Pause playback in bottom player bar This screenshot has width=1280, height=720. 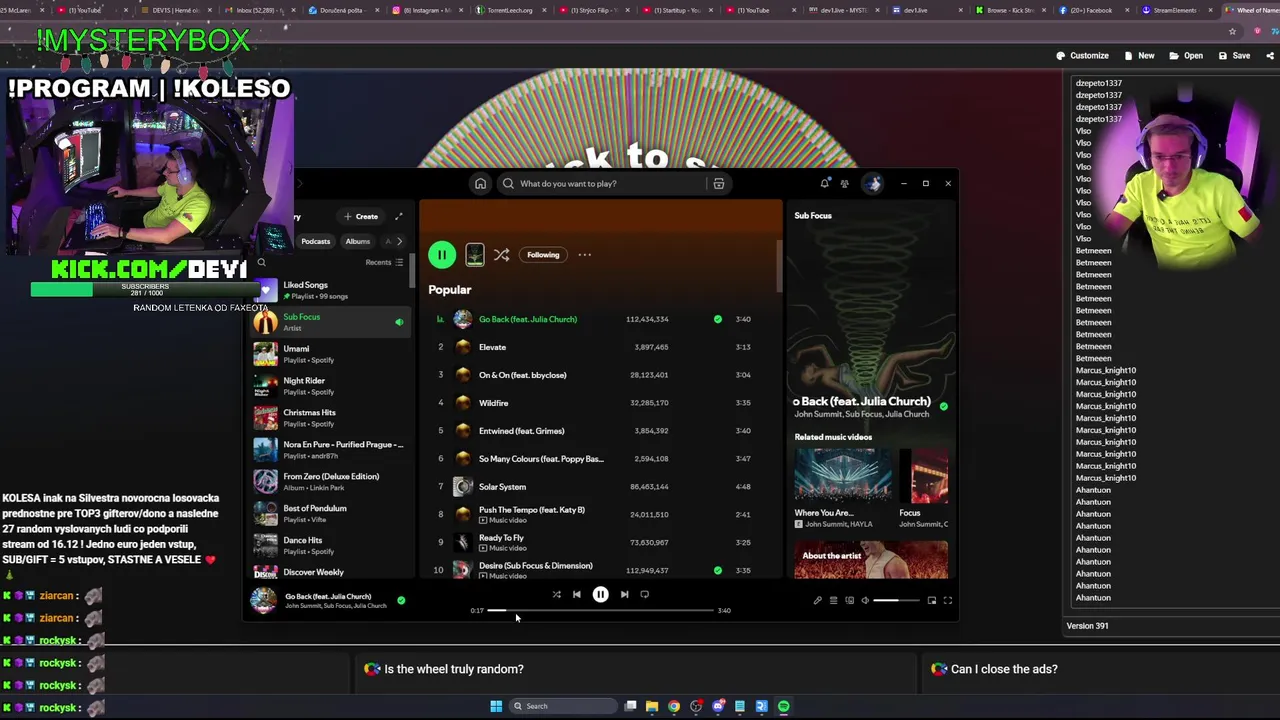[600, 595]
